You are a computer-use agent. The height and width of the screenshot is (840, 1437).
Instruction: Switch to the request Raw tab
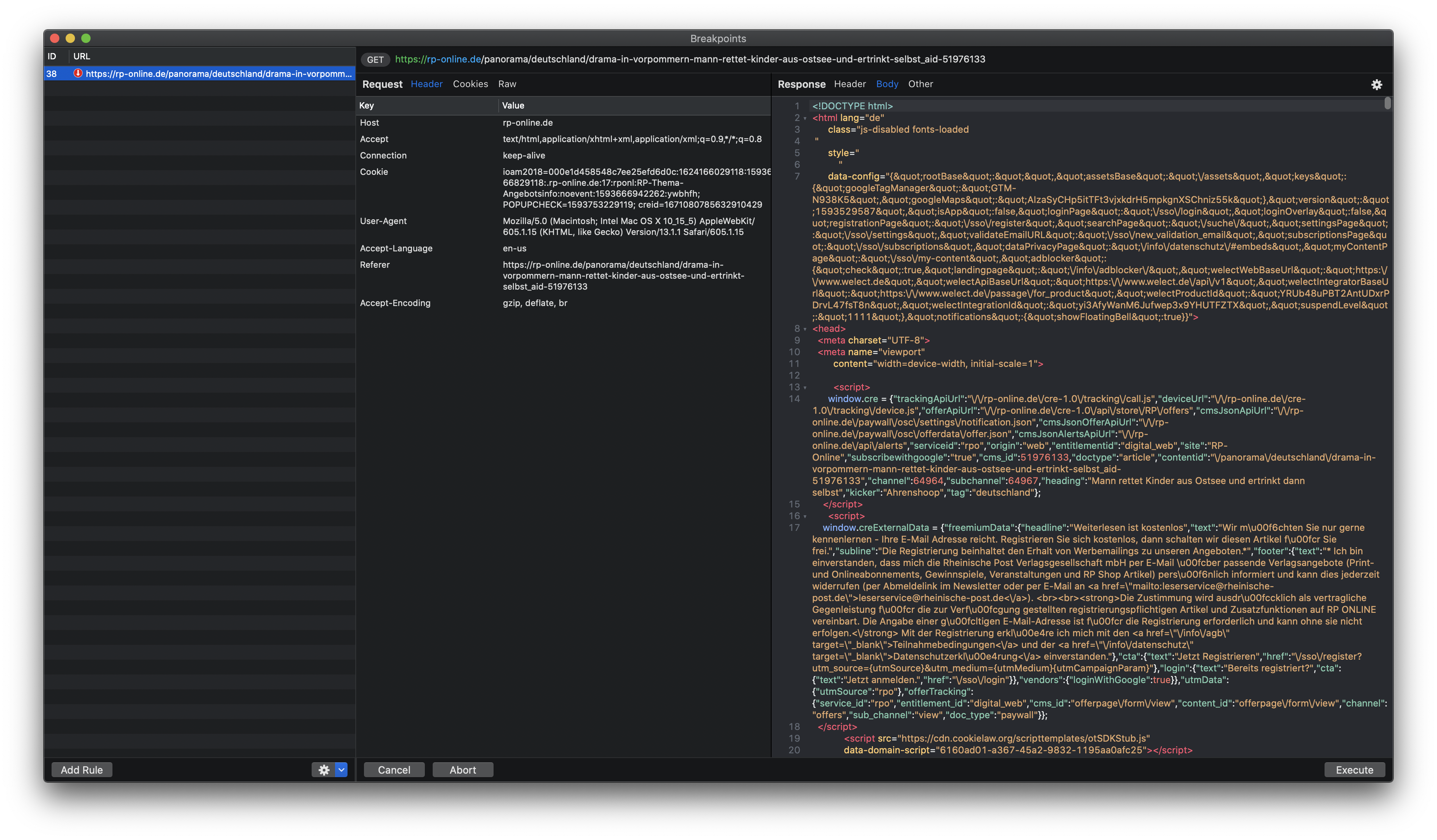coord(507,84)
